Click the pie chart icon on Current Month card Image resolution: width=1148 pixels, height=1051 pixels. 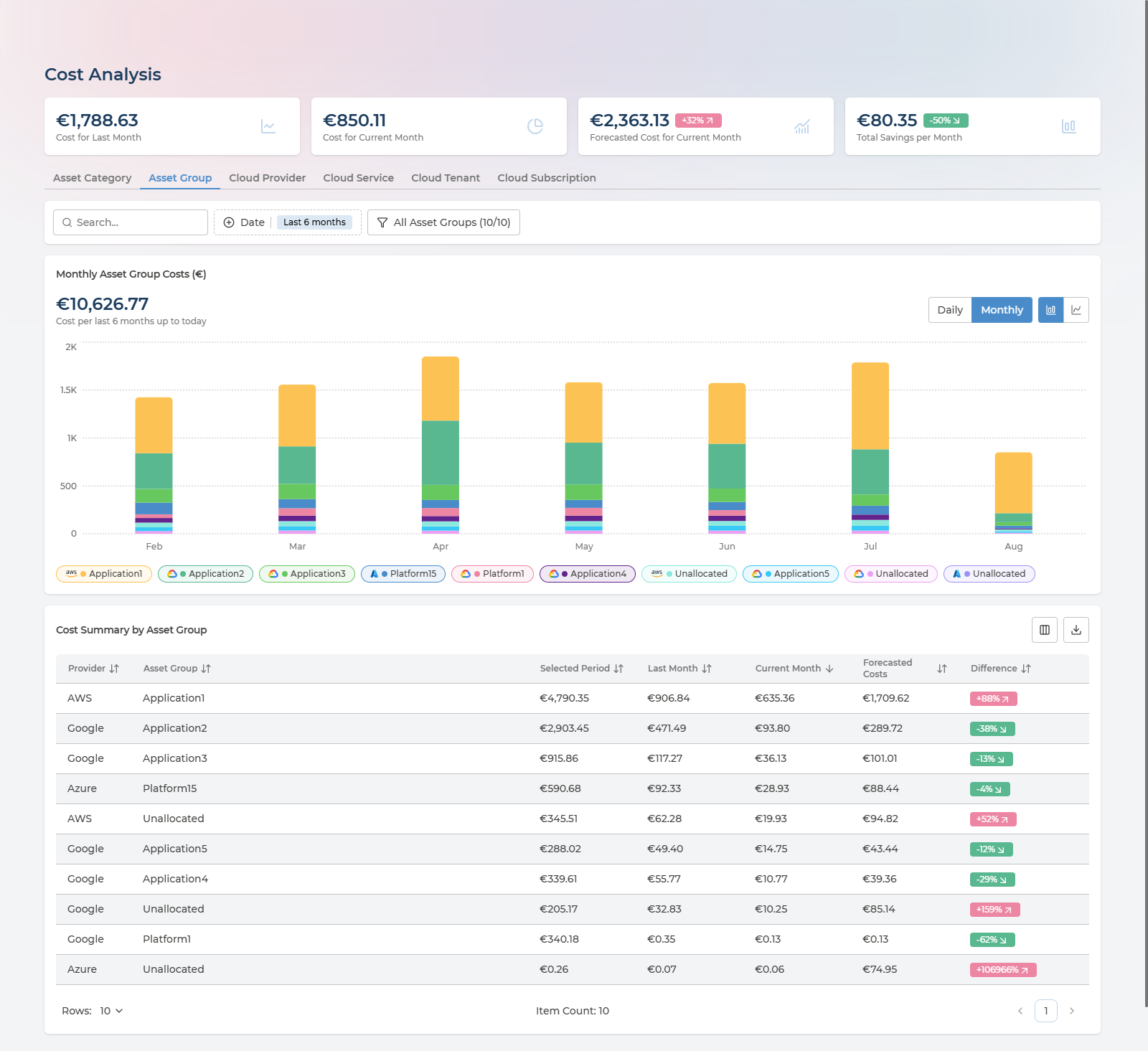(535, 126)
